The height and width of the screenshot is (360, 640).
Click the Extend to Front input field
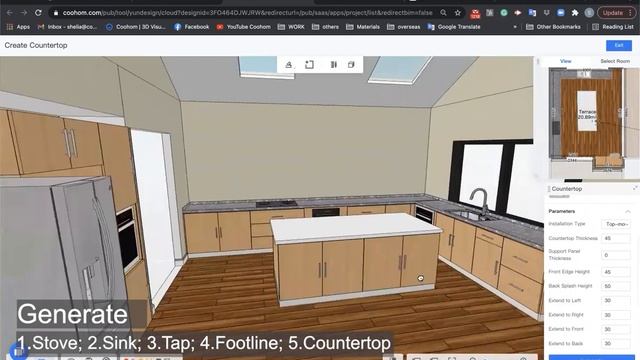[x=616, y=329]
